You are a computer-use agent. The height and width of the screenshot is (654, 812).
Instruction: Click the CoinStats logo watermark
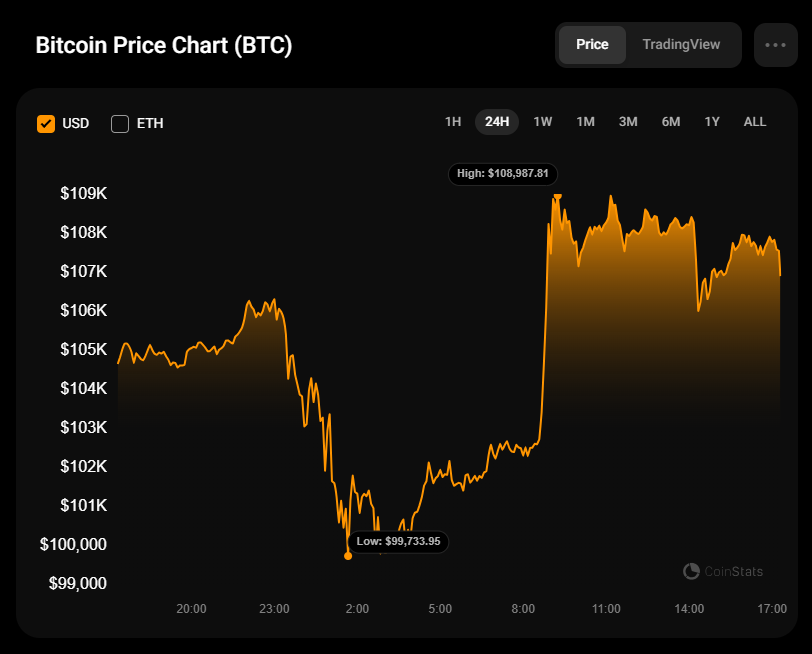click(723, 571)
